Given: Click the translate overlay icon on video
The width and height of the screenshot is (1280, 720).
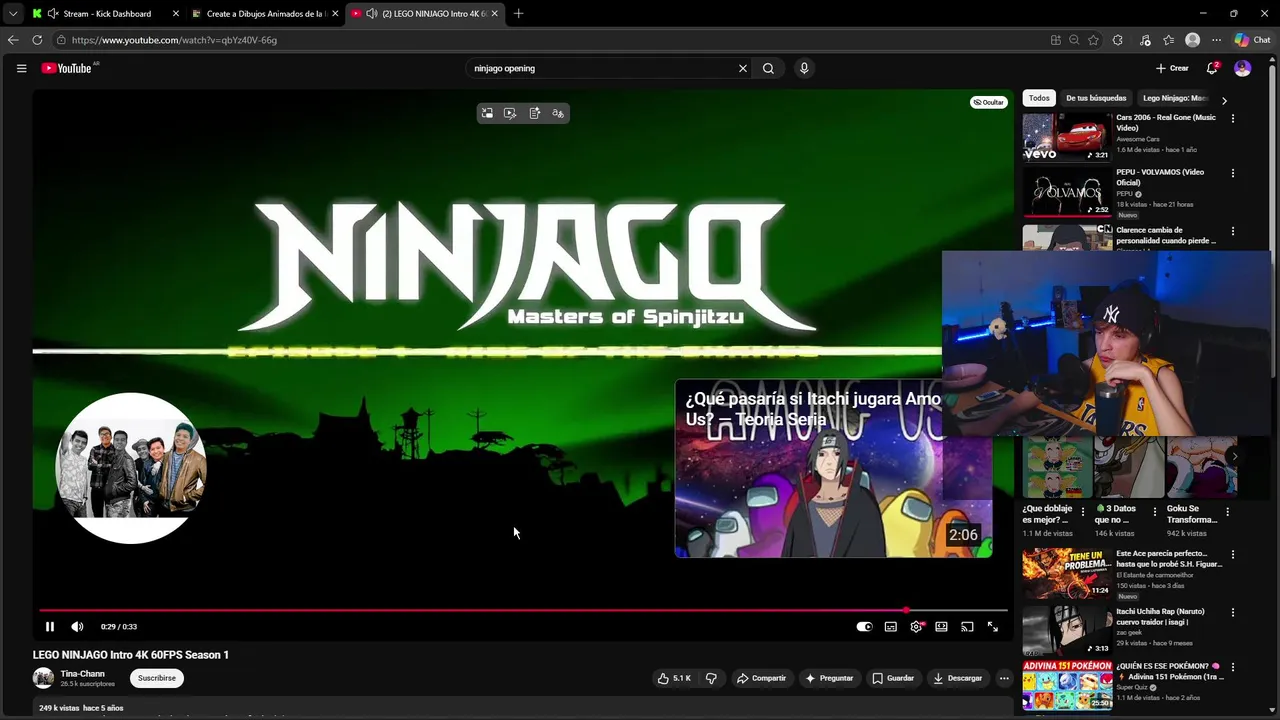Looking at the screenshot, I should coord(558,113).
